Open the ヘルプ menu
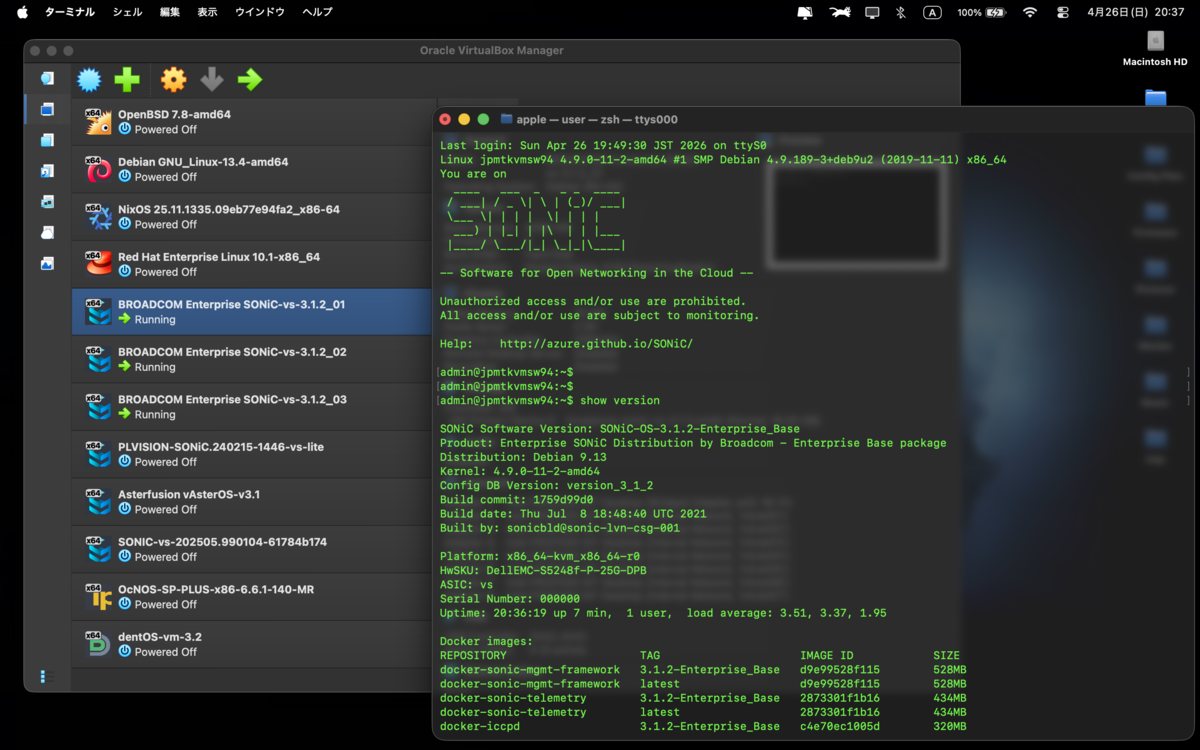The width and height of the screenshot is (1200, 750). coord(317,12)
